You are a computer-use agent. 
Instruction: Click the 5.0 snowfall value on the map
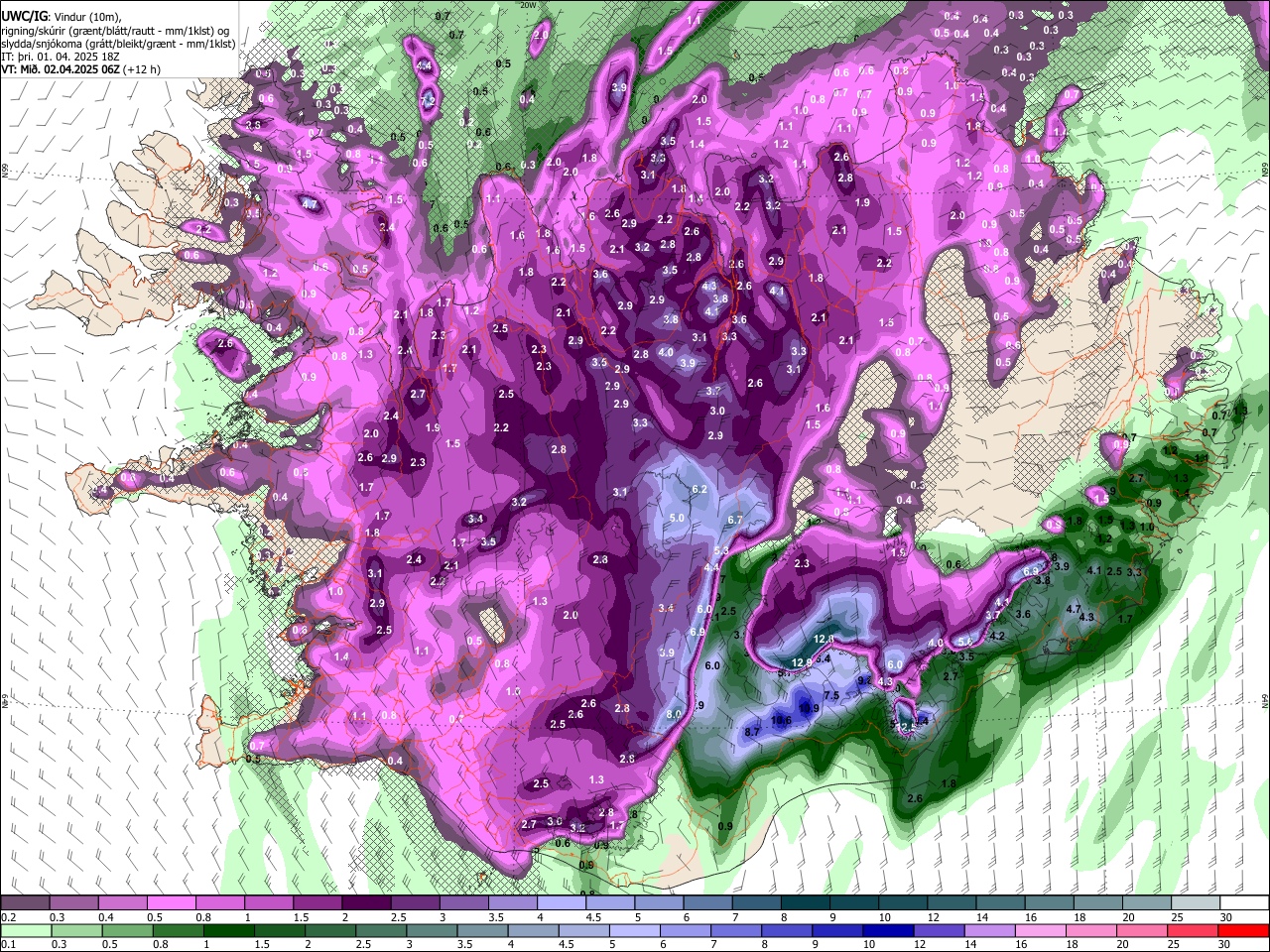[677, 518]
